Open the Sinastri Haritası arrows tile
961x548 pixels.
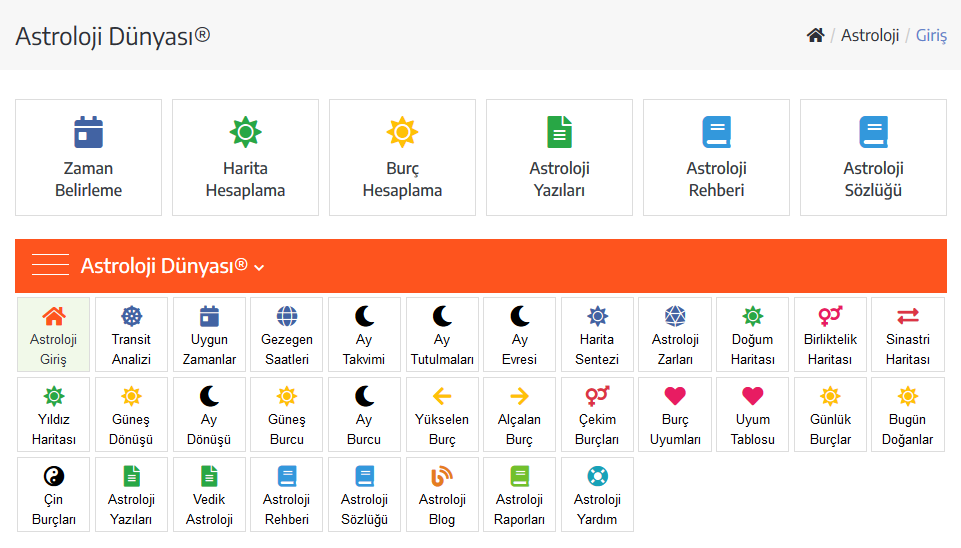pos(908,335)
